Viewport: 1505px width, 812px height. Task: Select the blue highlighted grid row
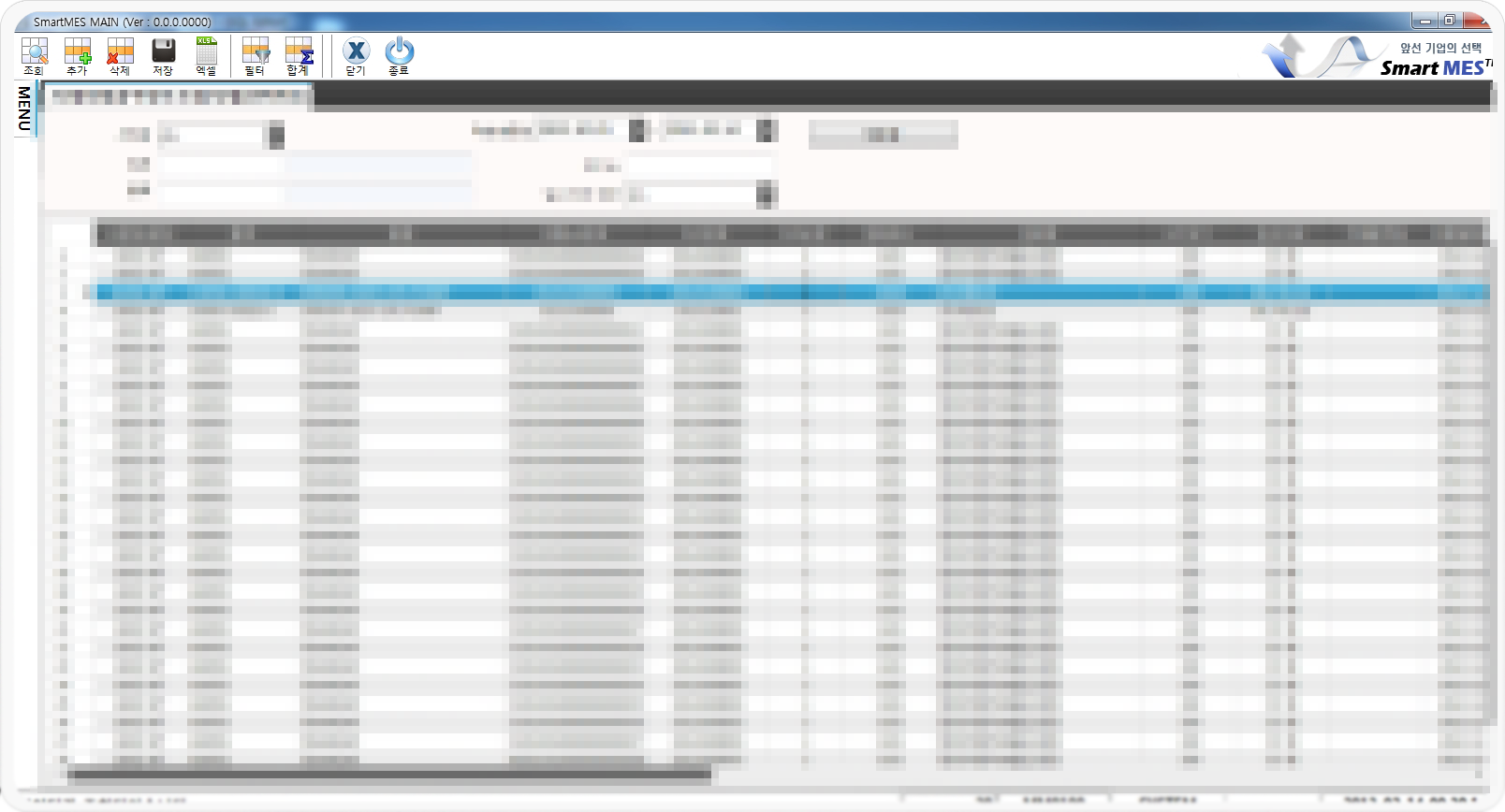coord(786,293)
